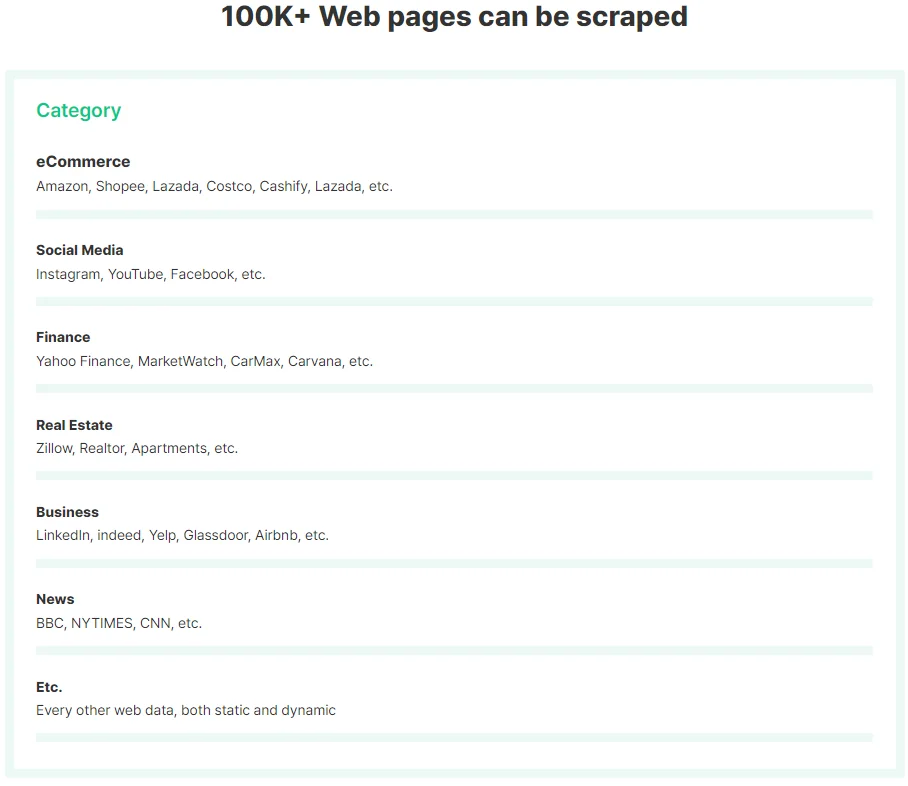
Task: Click the Real Estate heading
Action: (x=74, y=425)
